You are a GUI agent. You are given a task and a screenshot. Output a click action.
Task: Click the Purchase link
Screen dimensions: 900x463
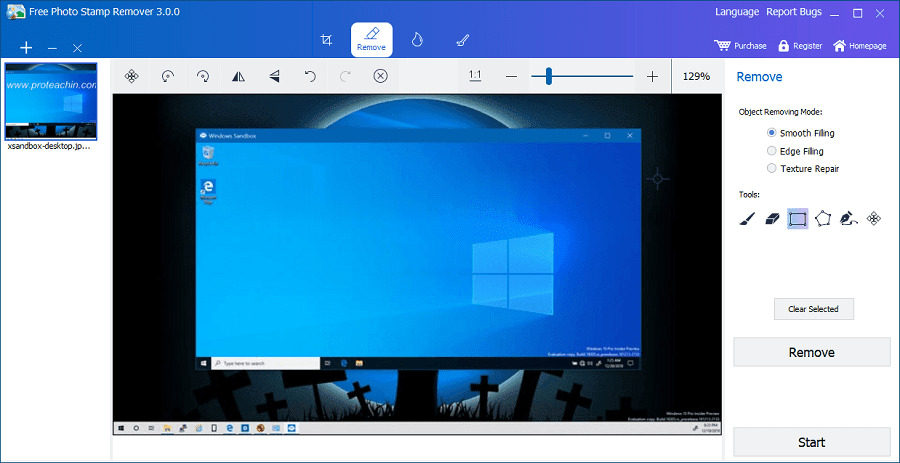coord(740,46)
